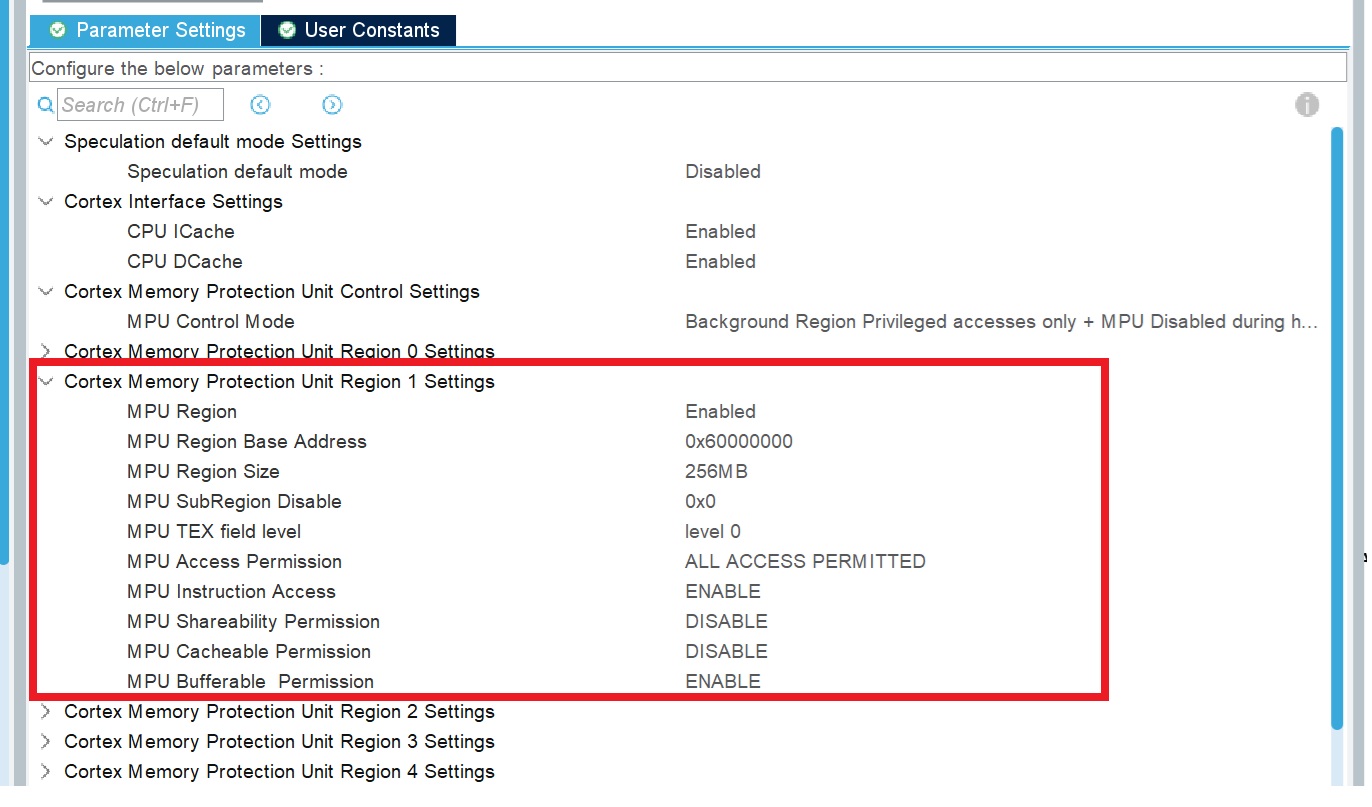Collapse Speculation default mode Settings
This screenshot has height=807, width=1372.
(45, 141)
